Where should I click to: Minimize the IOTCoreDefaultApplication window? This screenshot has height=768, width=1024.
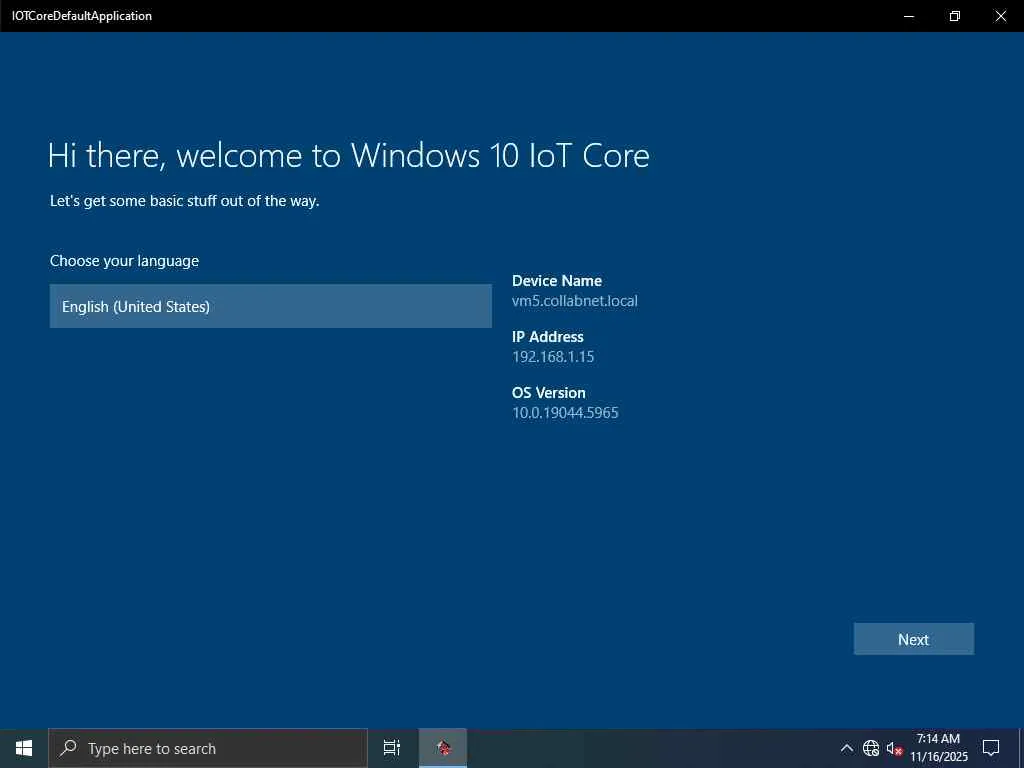point(908,16)
